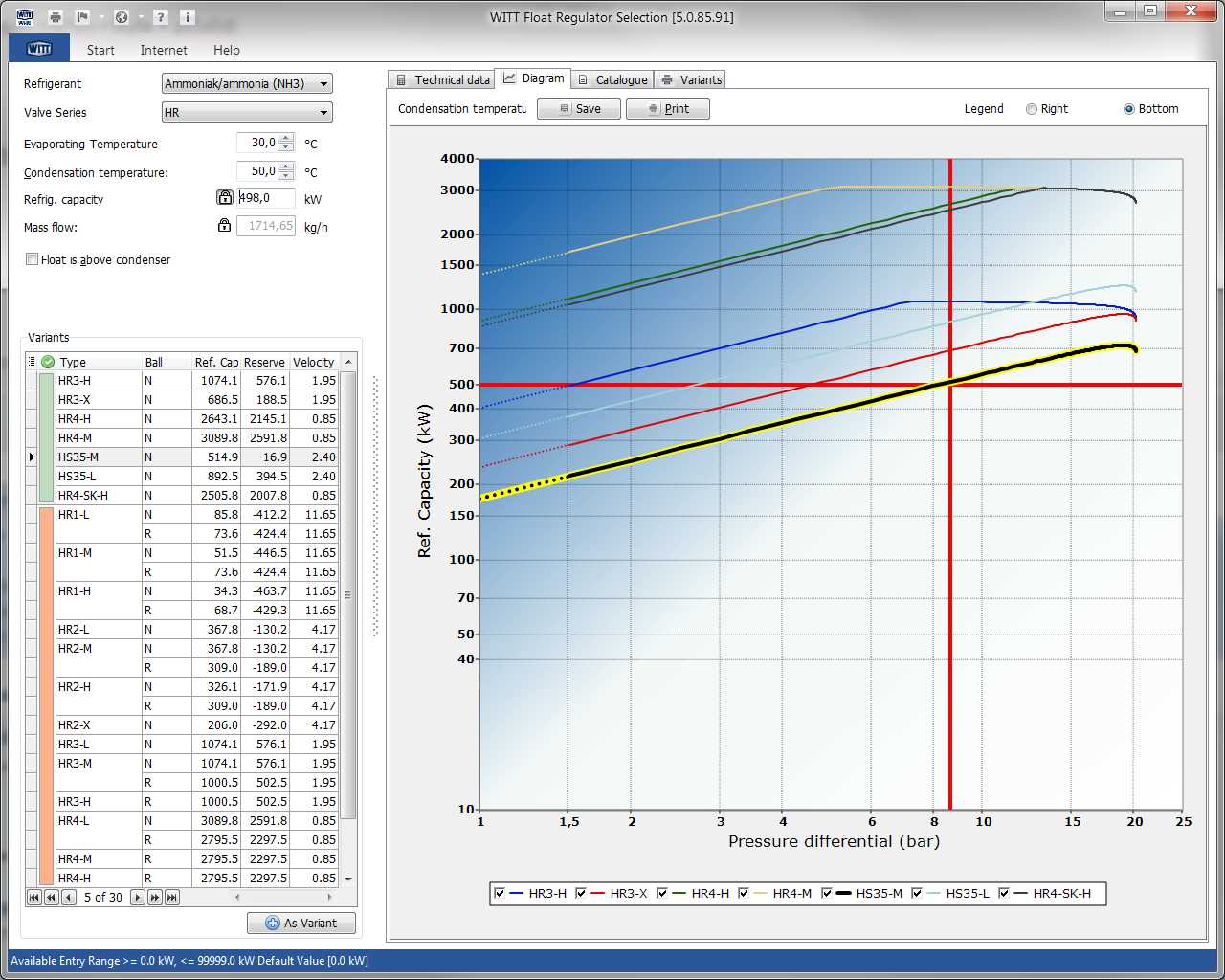Click the column chooser icon in Variants table header
The image size is (1225, 980).
[x=32, y=362]
